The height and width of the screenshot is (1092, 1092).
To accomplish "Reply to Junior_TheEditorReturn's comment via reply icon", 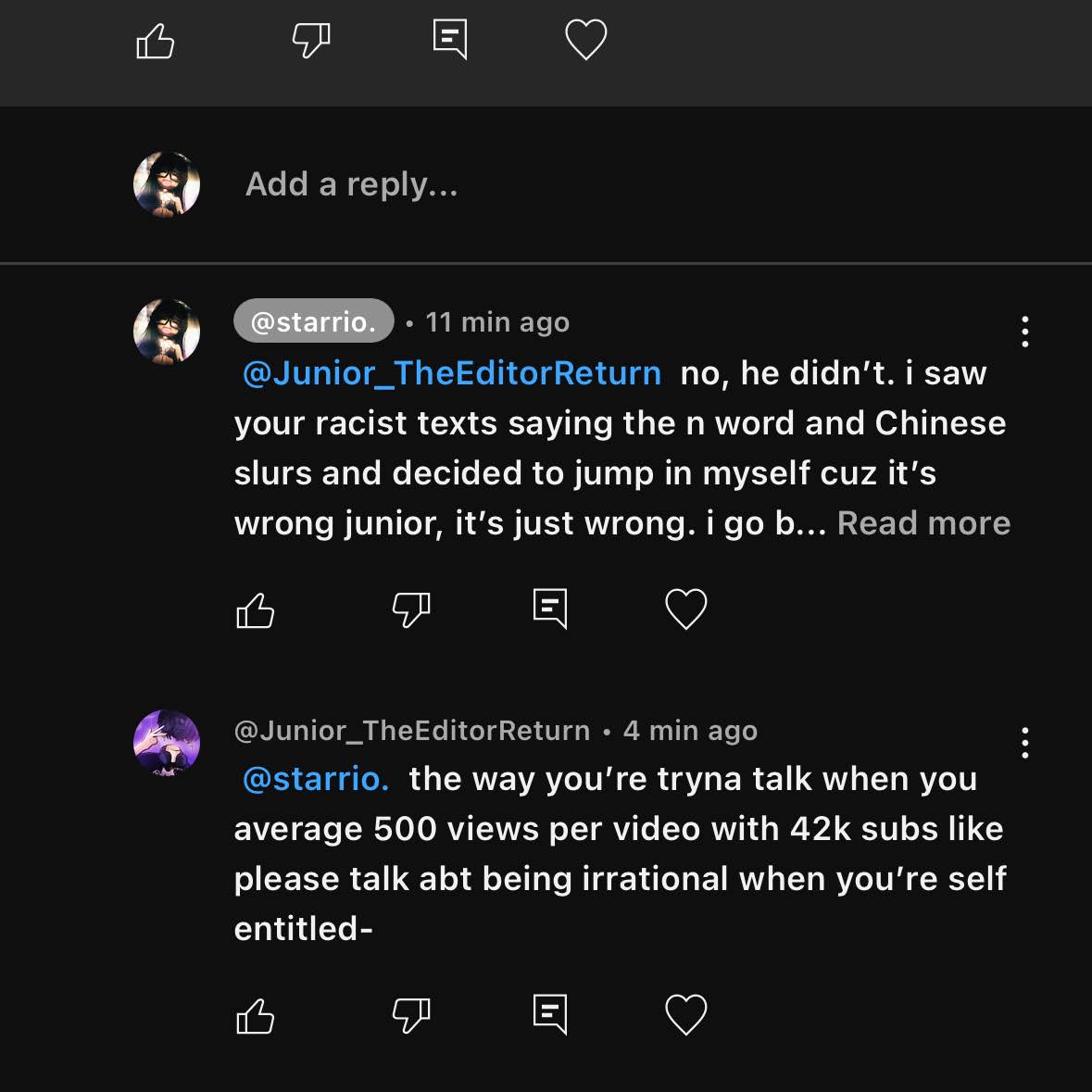I will tap(550, 1014).
